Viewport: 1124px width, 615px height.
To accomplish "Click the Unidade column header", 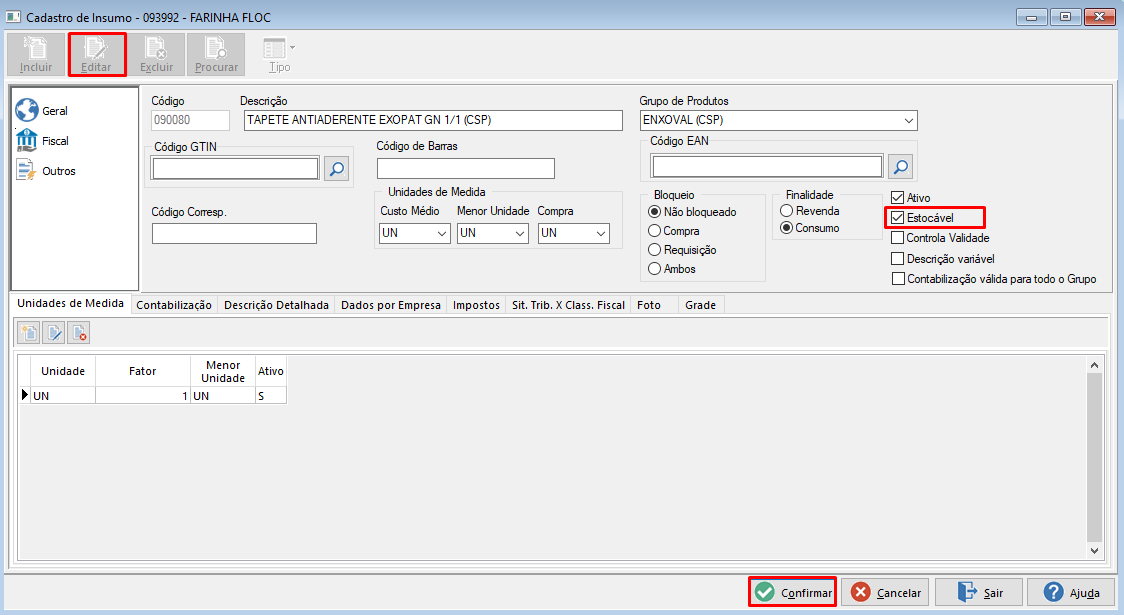I will (63, 371).
